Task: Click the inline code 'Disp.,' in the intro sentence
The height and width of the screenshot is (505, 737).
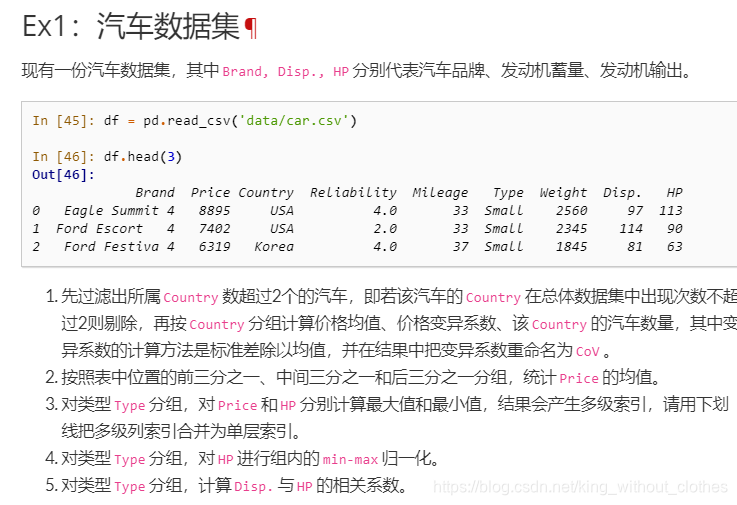Action: pos(301,71)
